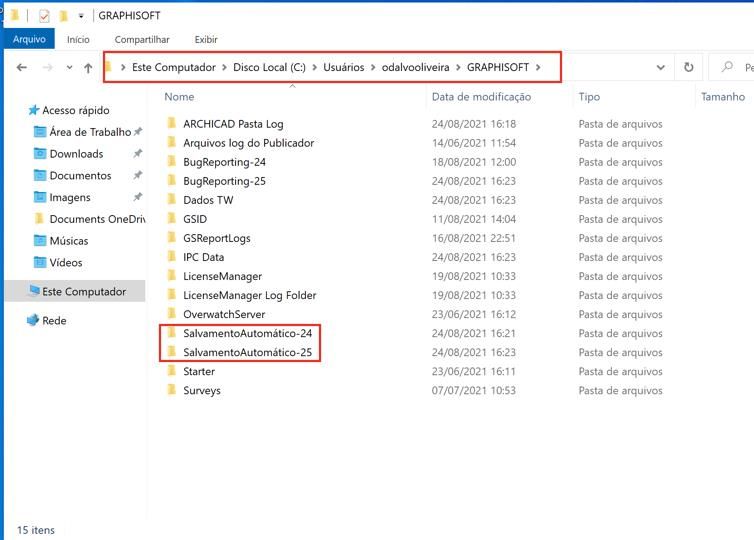Select Usuários breadcrumb in the path
Image resolution: width=754 pixels, height=540 pixels.
click(343, 67)
